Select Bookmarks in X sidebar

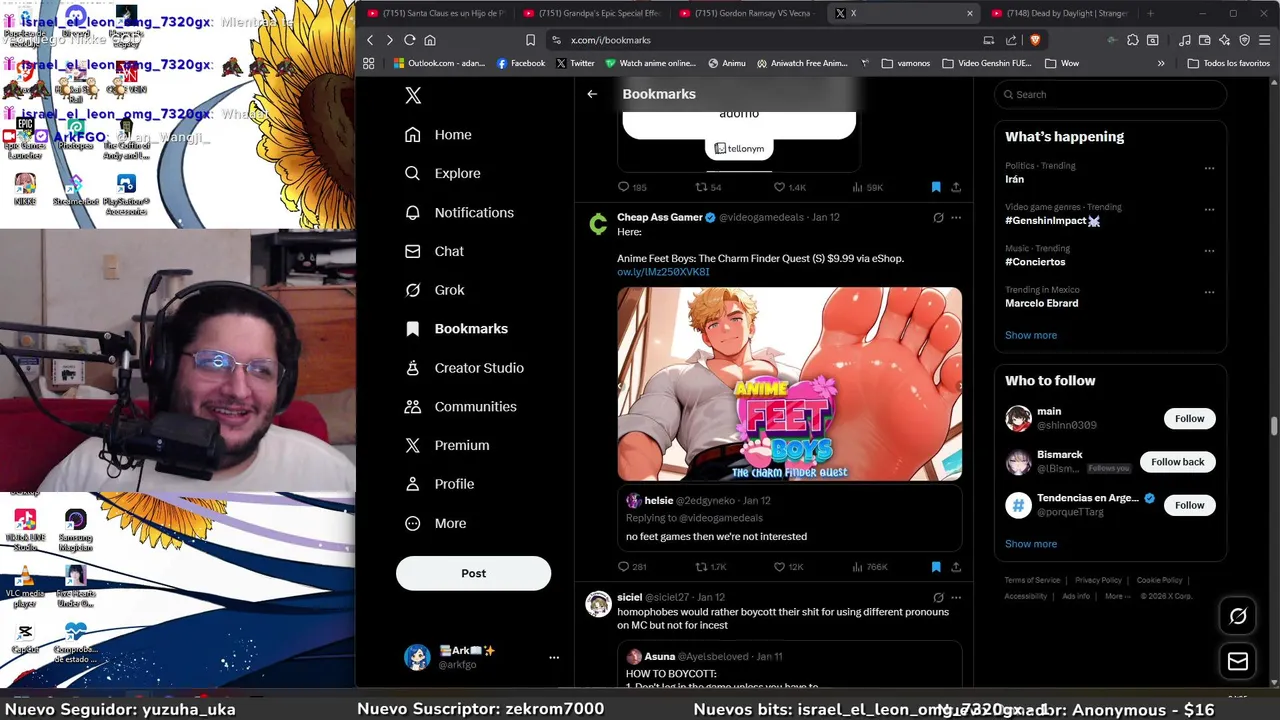coord(456,329)
